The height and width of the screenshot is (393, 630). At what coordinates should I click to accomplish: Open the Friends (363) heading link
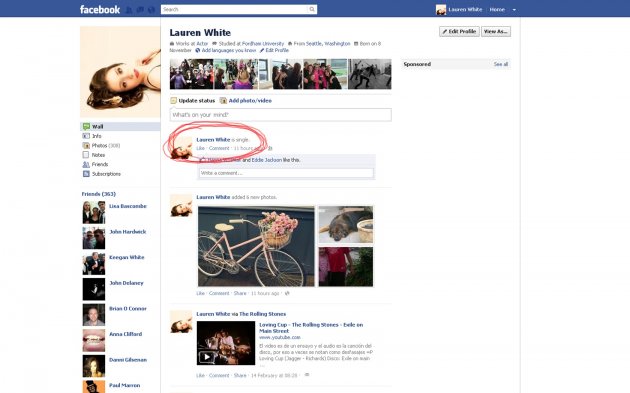click(98, 194)
